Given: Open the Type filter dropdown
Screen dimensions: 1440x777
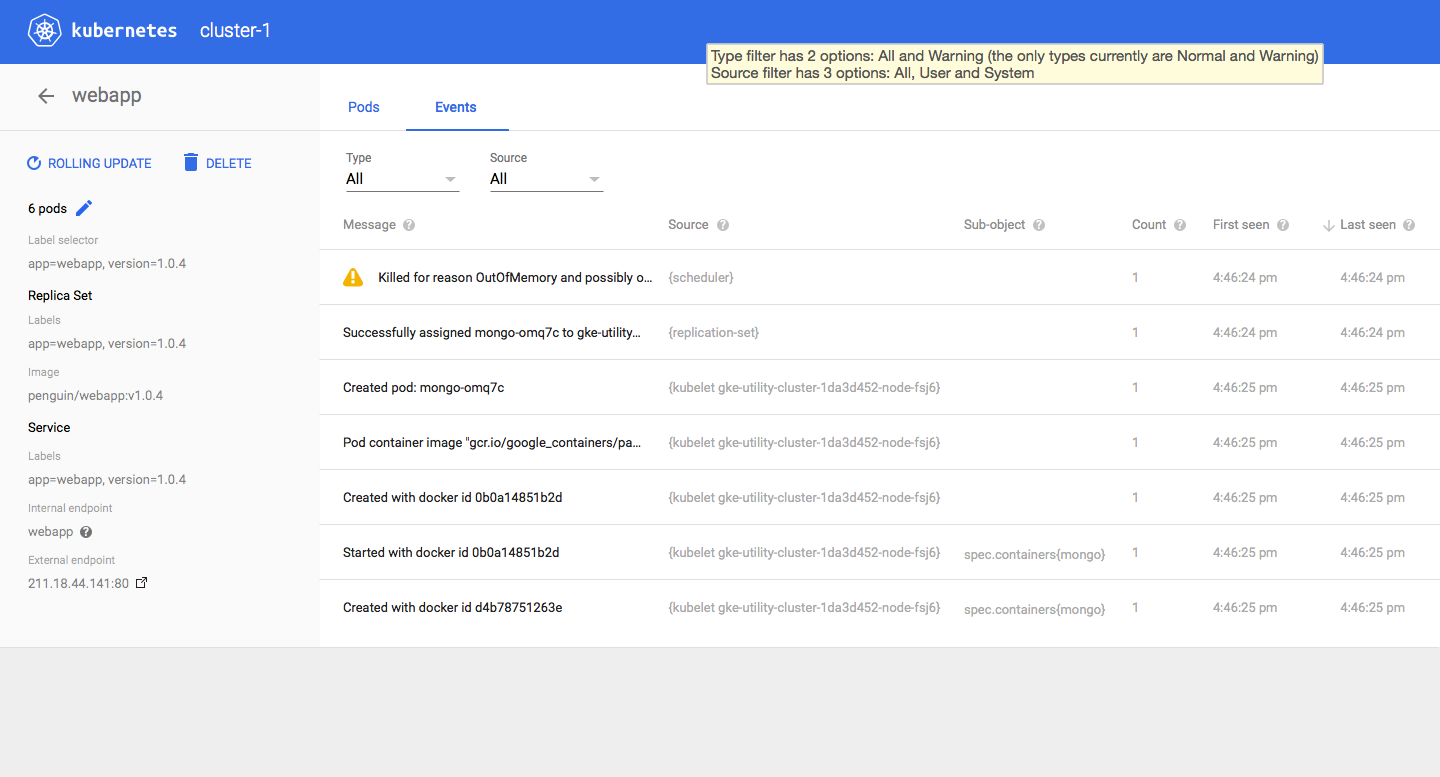Looking at the screenshot, I should (x=402, y=179).
